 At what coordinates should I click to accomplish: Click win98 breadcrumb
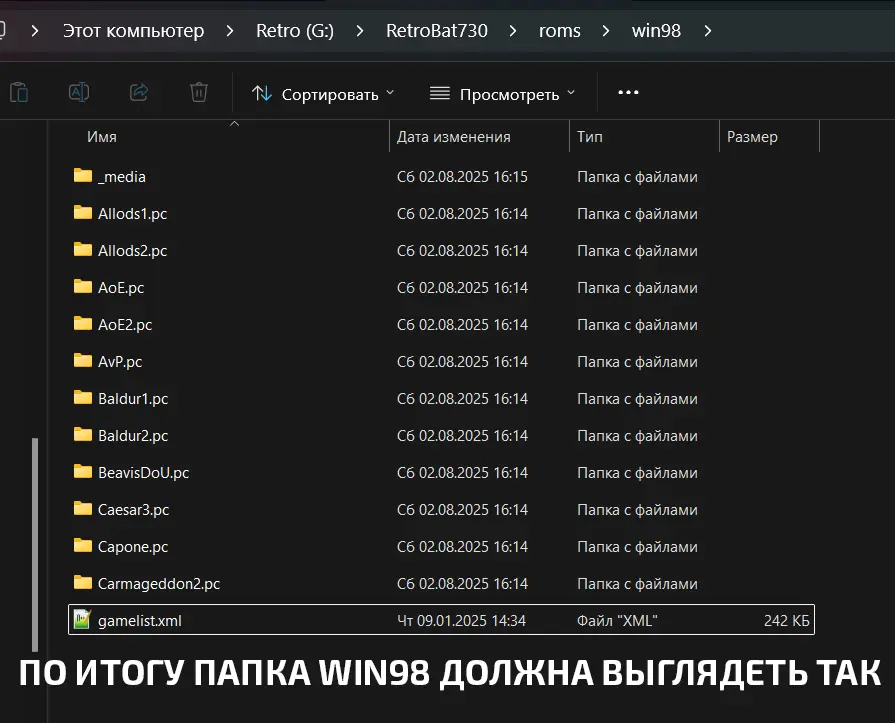[x=656, y=30]
